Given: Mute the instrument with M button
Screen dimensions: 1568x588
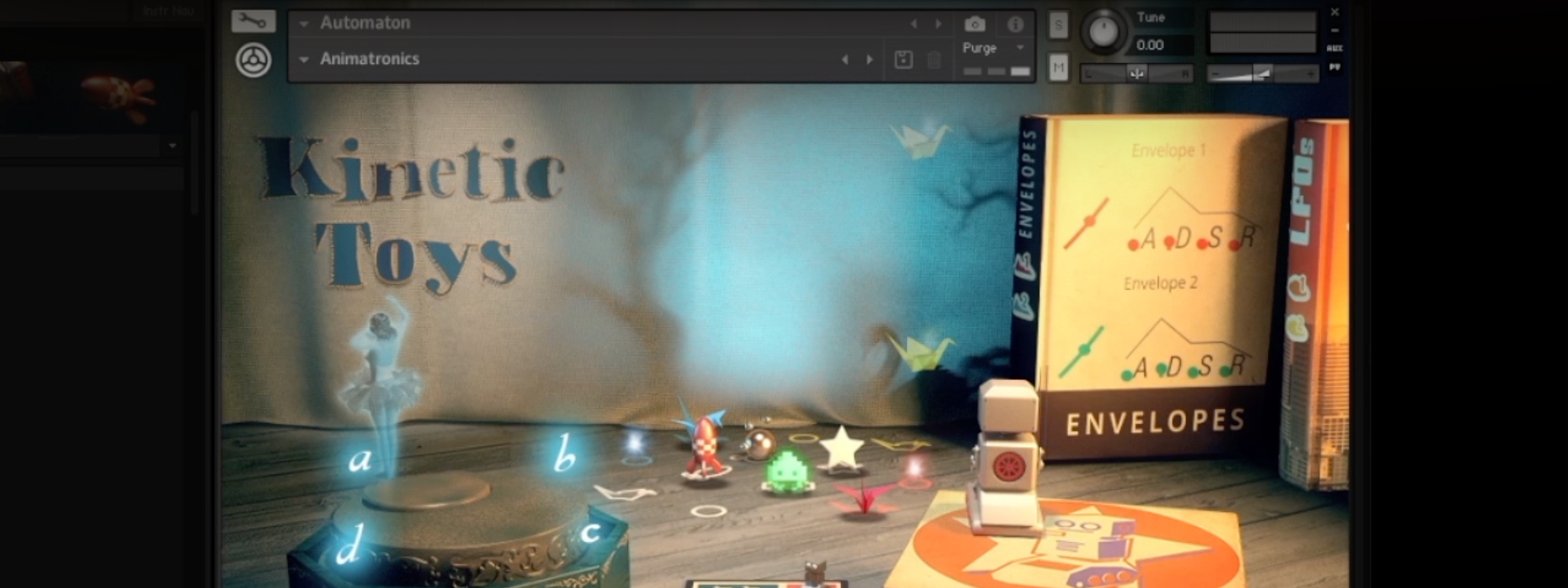Looking at the screenshot, I should (1058, 67).
